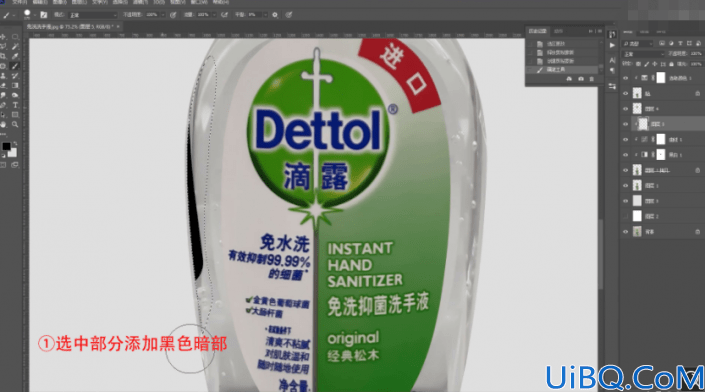Select the Pen tool
705x392 pixels.
pyautogui.click(x=4, y=105)
